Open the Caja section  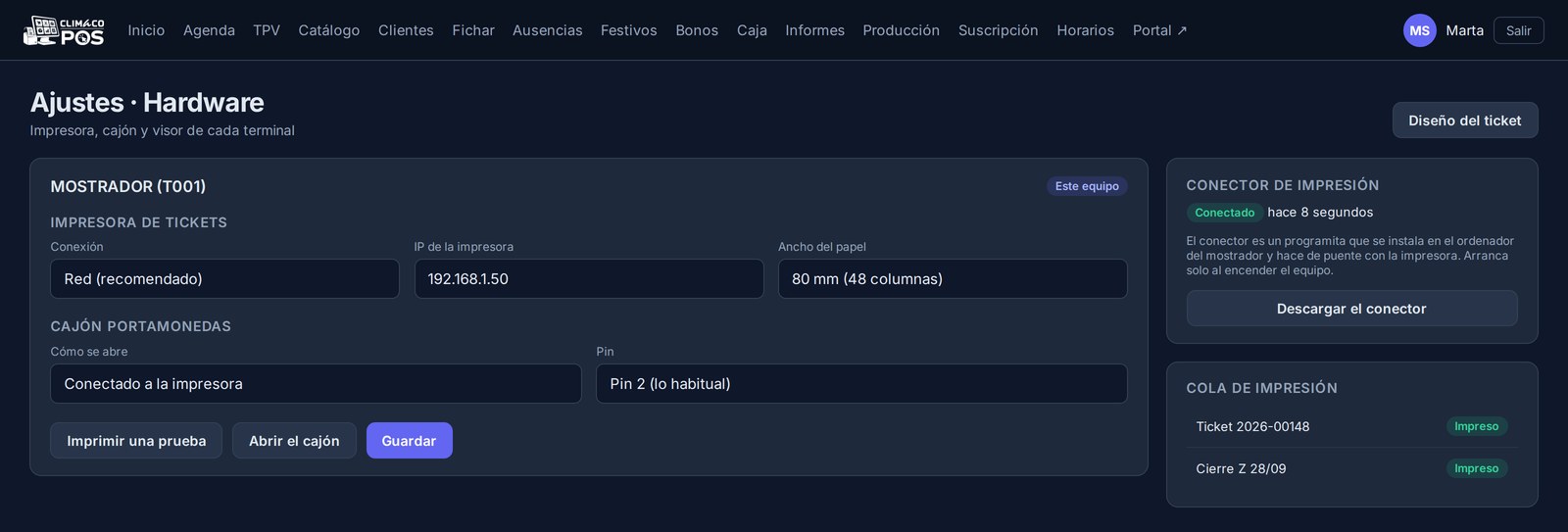tap(752, 30)
